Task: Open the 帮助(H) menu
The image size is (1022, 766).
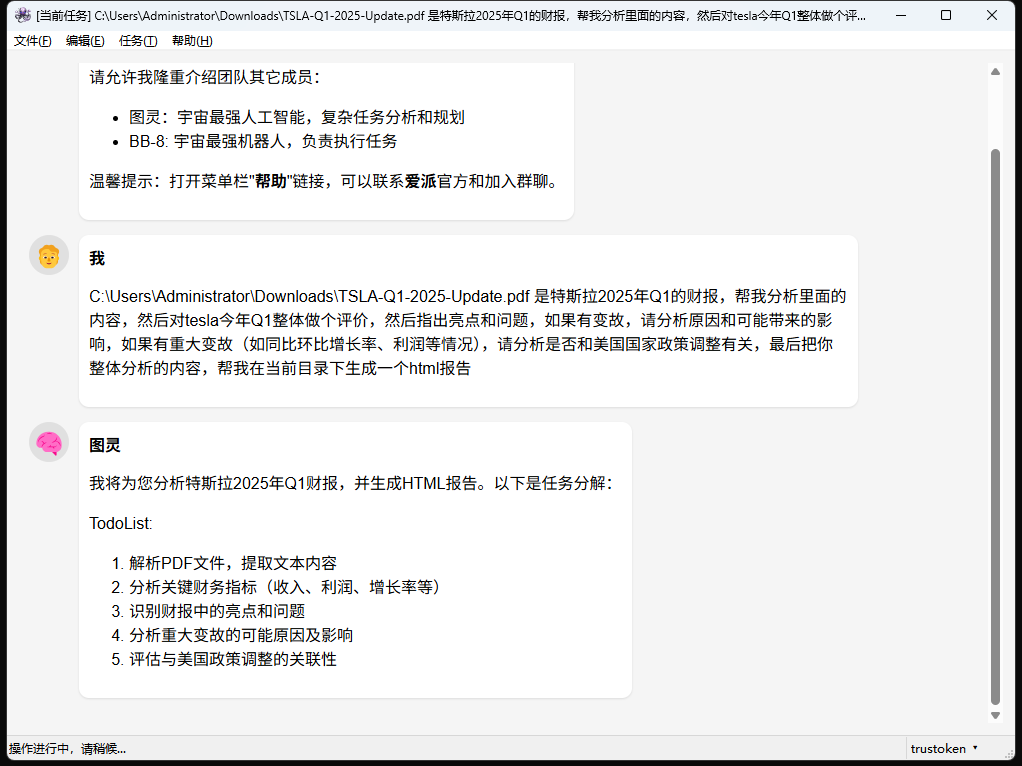Action: (192, 40)
